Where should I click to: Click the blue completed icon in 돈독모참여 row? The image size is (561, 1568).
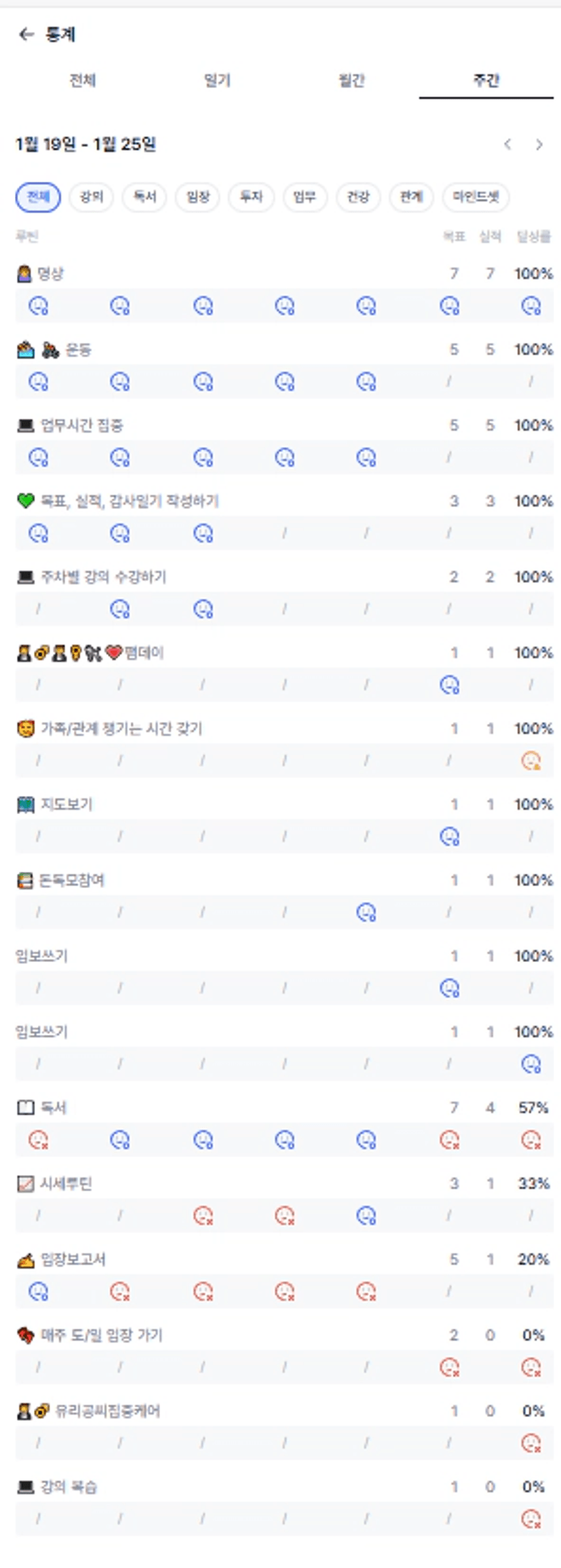pyautogui.click(x=366, y=913)
